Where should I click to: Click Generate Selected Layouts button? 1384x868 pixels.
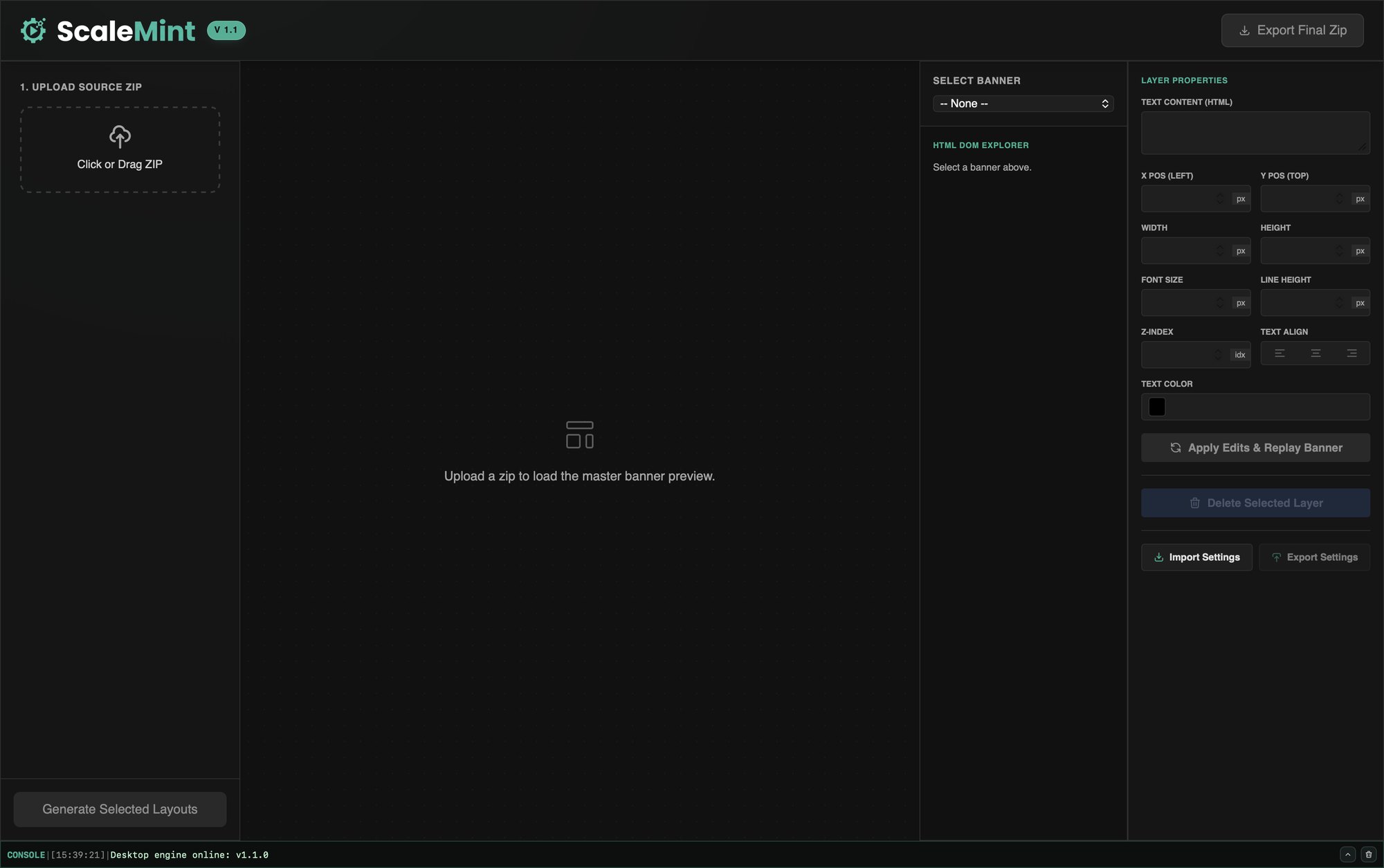click(120, 809)
